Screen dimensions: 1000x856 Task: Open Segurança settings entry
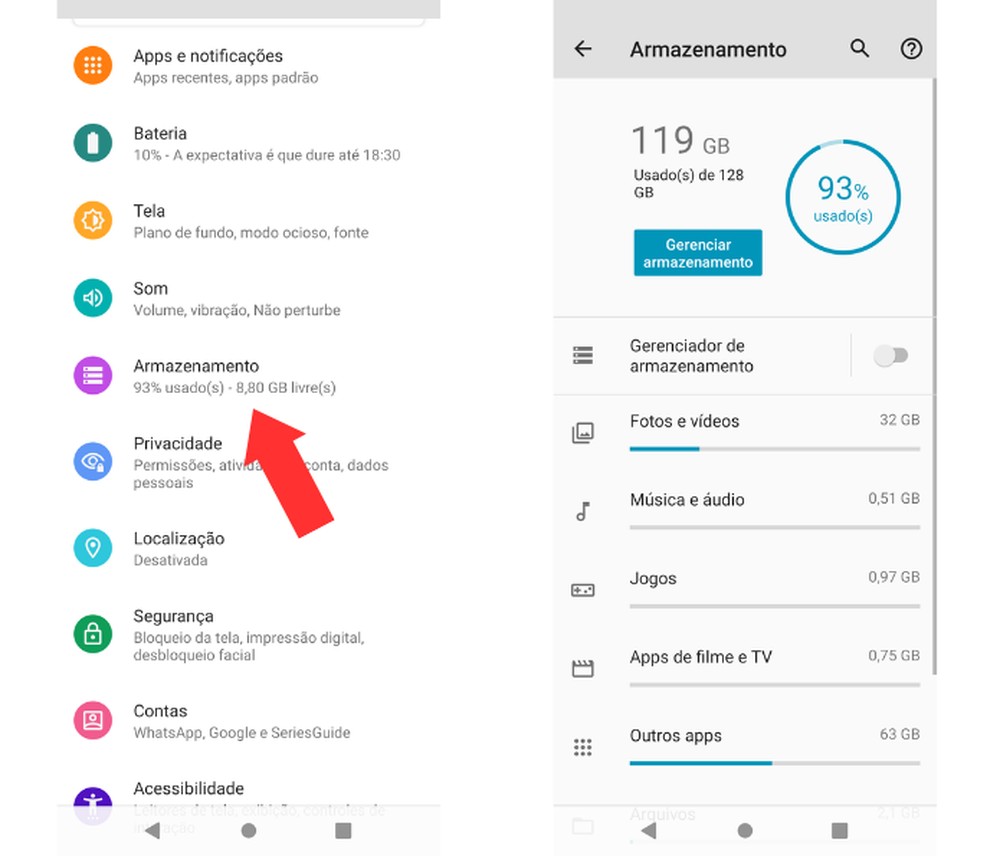point(249,635)
